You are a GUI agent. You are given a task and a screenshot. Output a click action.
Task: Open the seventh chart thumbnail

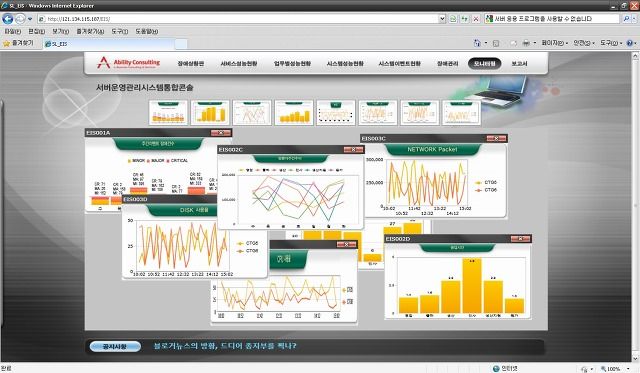420,112
